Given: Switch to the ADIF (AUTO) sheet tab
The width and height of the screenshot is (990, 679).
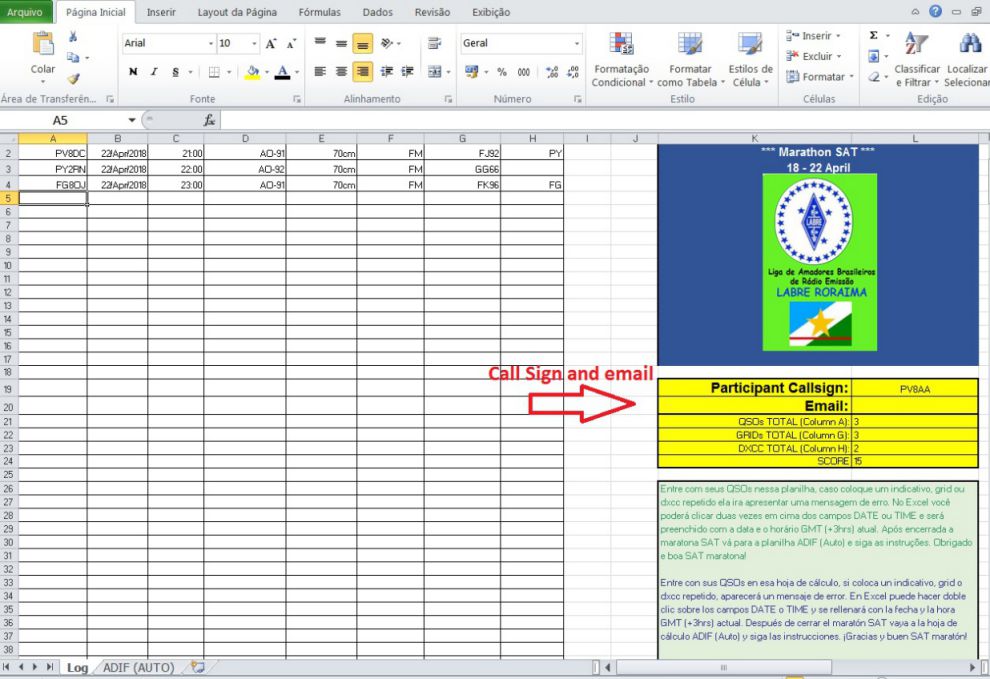Looking at the screenshot, I should pyautogui.click(x=138, y=667).
